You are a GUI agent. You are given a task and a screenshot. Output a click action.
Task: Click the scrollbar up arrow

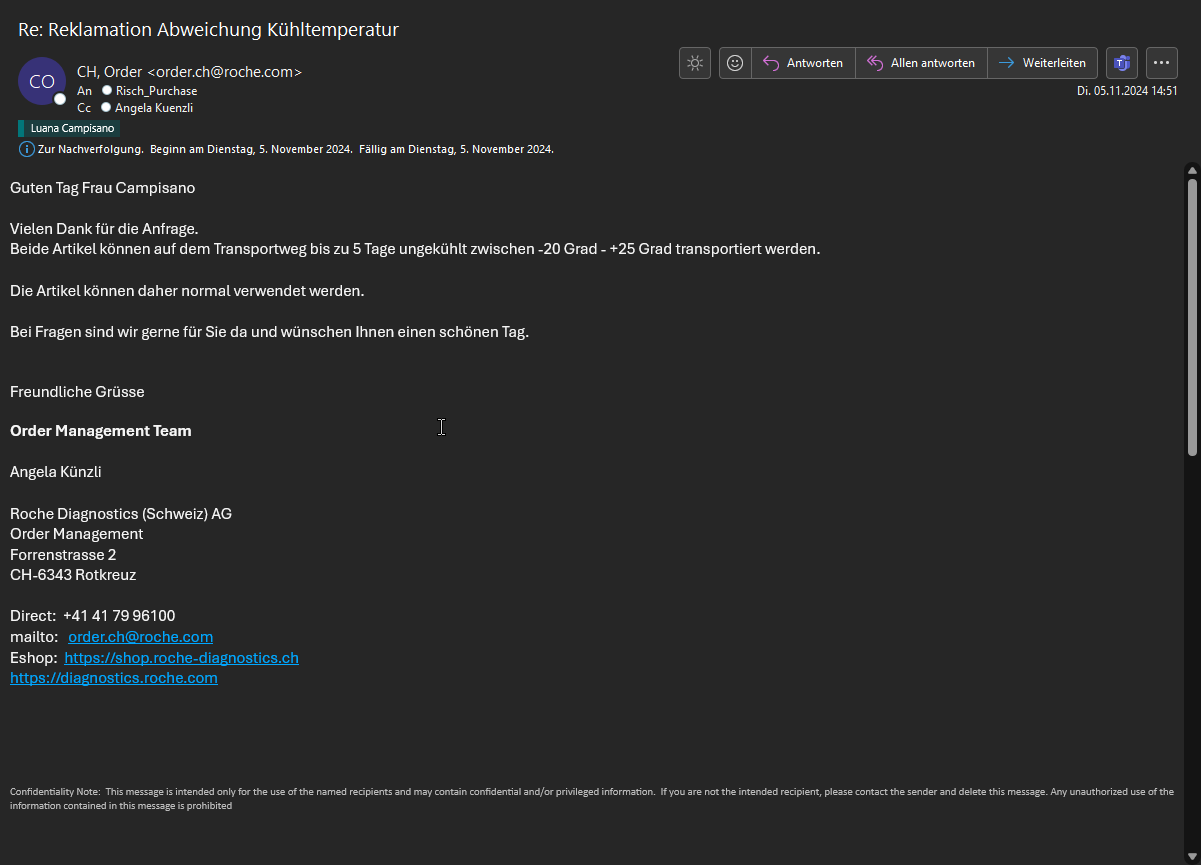[x=1191, y=170]
